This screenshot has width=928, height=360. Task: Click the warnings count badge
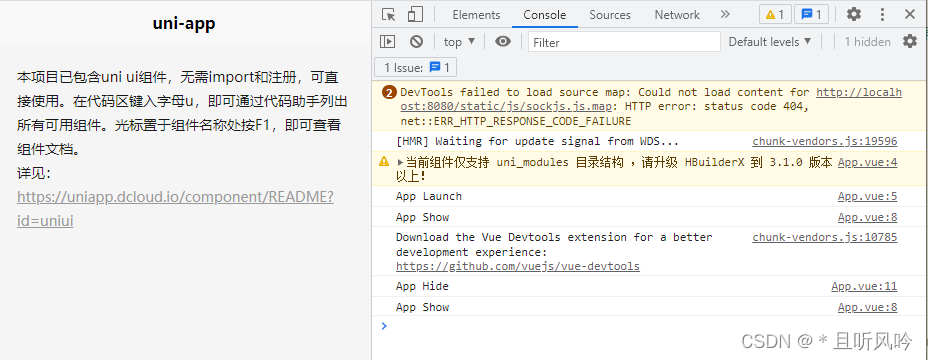775,15
